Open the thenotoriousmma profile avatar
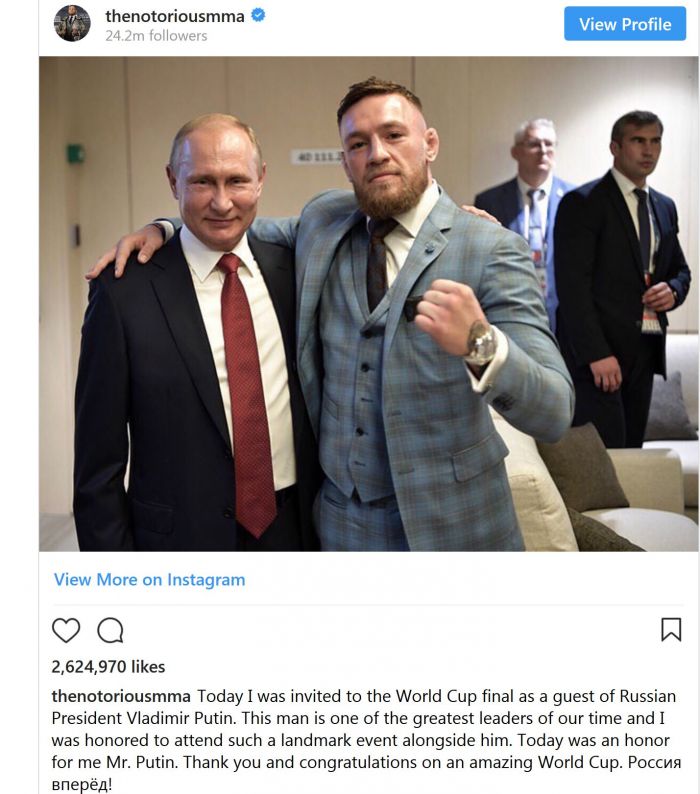 (x=72, y=23)
